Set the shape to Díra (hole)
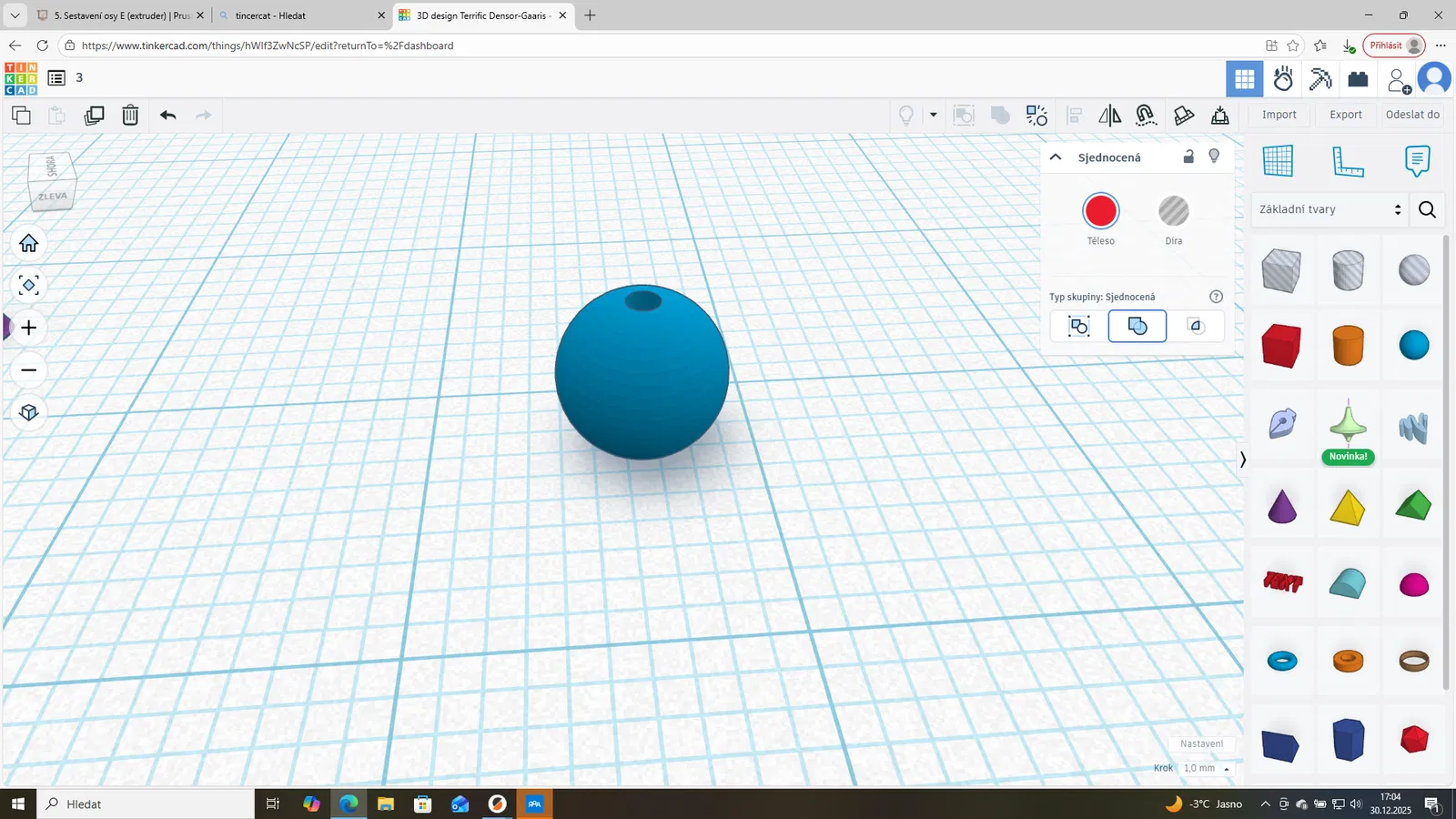 point(1174,211)
